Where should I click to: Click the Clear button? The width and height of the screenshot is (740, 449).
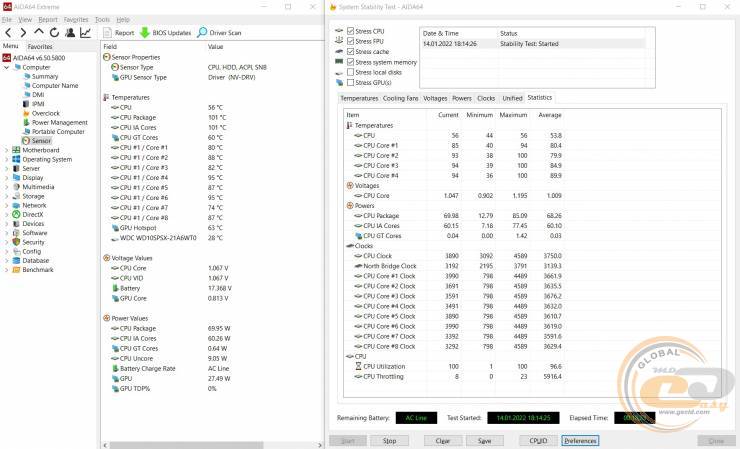pos(442,441)
